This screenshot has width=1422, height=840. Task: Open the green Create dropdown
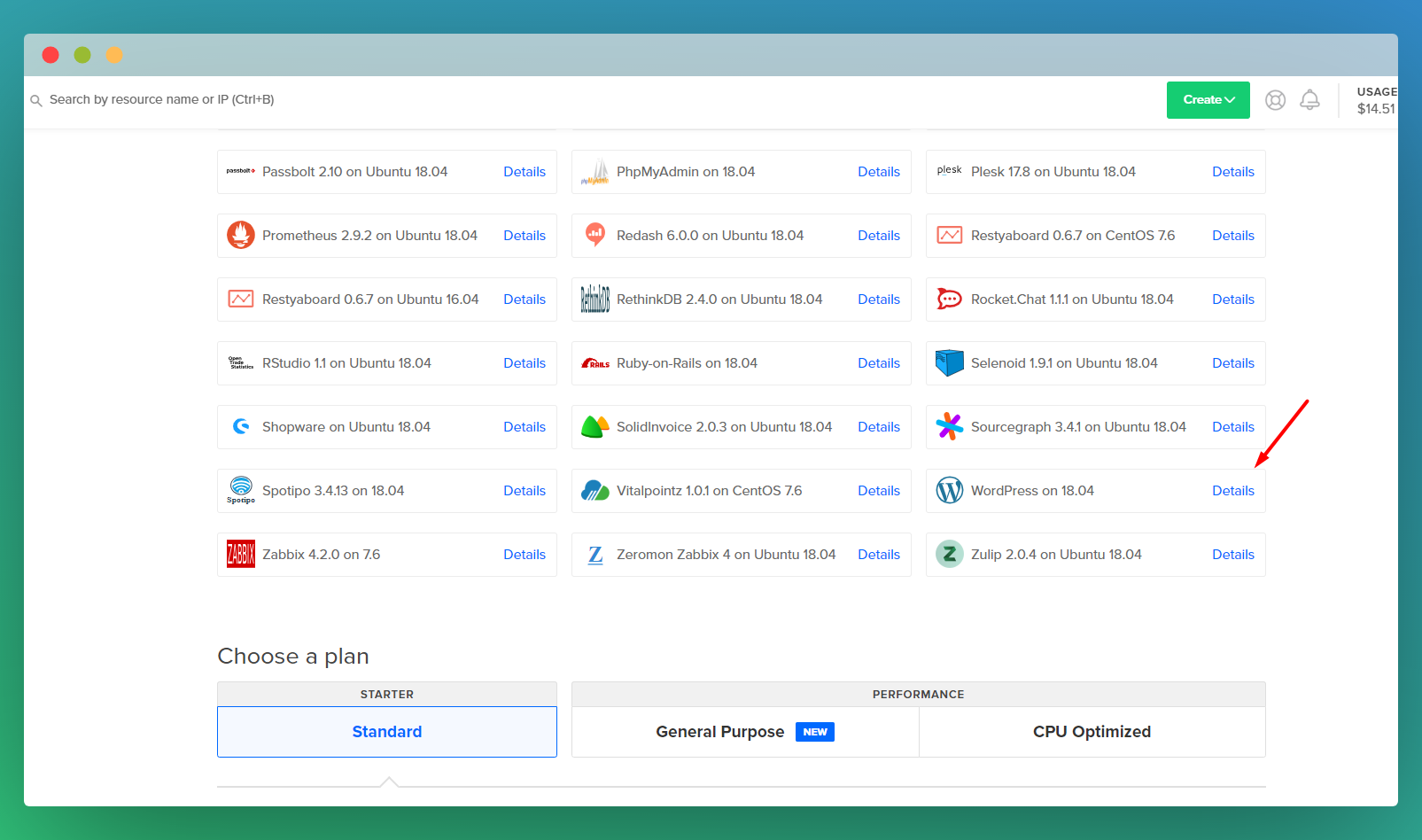[1208, 100]
